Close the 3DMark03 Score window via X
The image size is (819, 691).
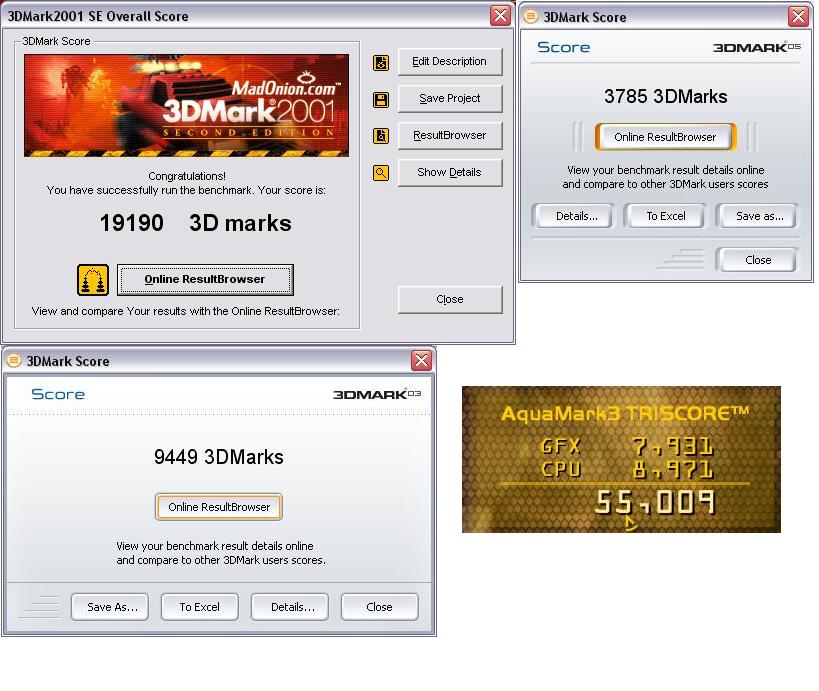[x=422, y=360]
